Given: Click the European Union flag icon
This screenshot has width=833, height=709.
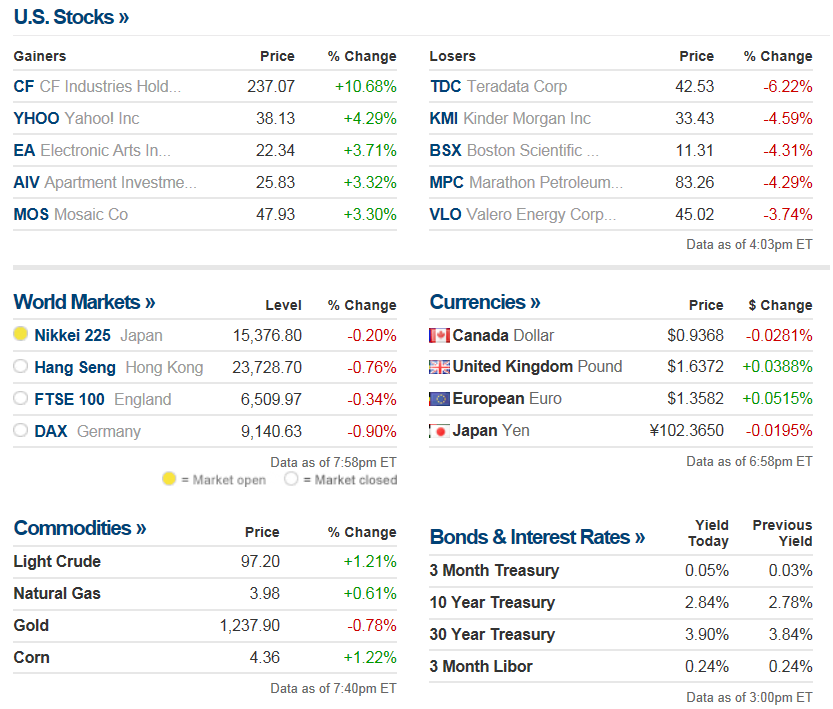Looking at the screenshot, I should (x=439, y=399).
